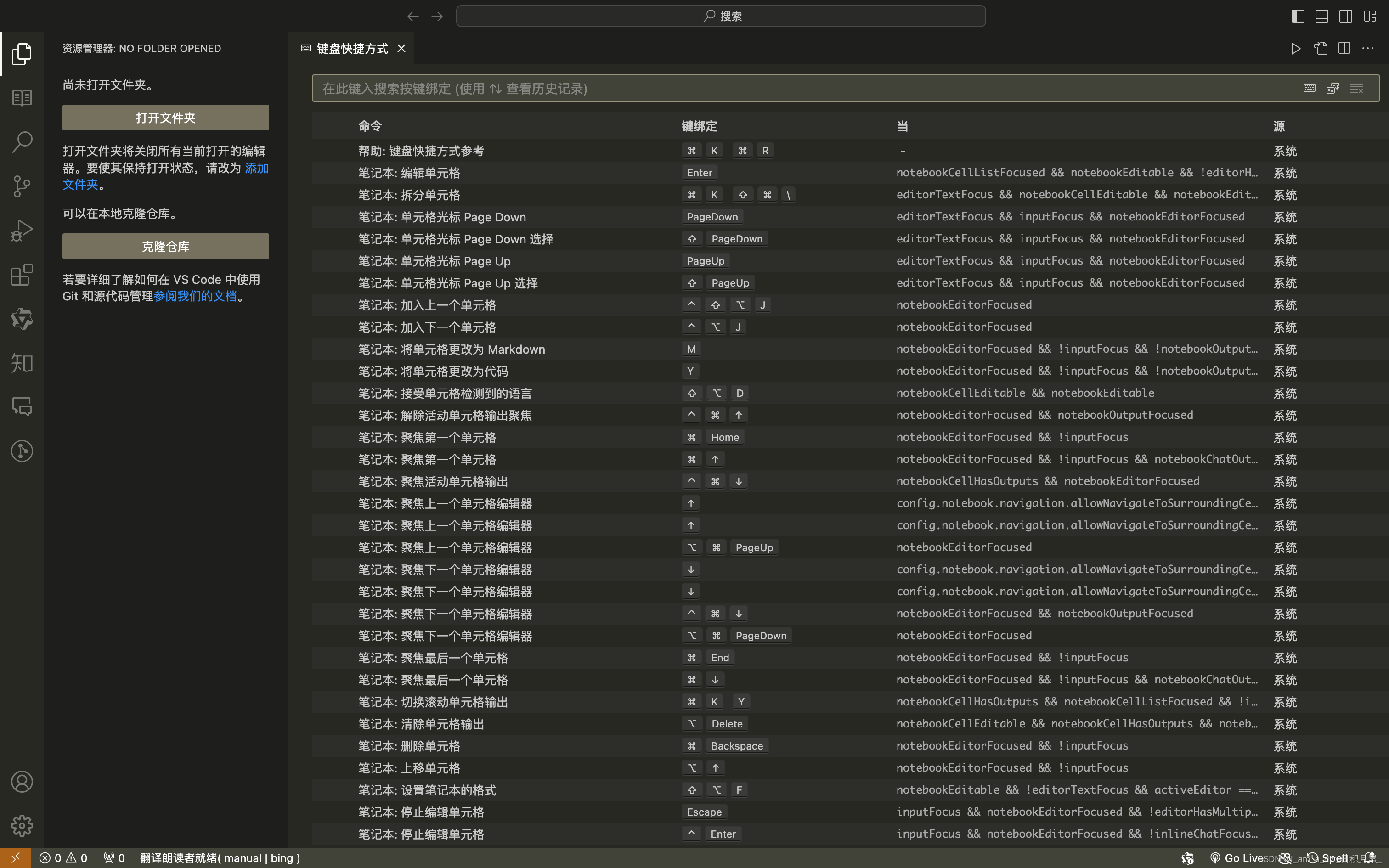Open More Actions ellipsis menu in editor
This screenshot has height=868, width=1389.
(1368, 48)
